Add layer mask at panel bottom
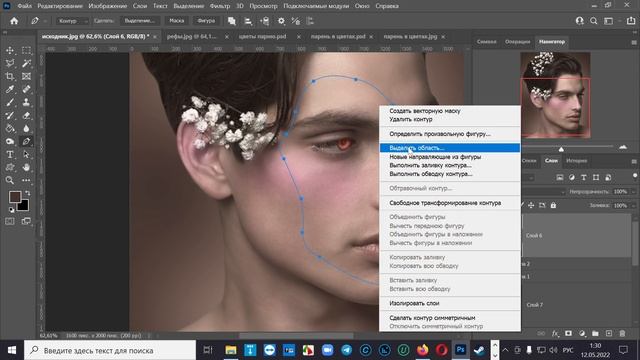 point(568,333)
